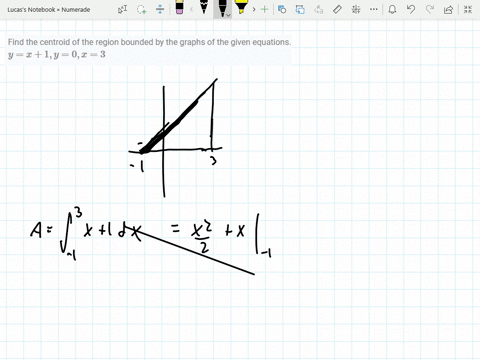Open the more options ellipsis menu

tap(374, 9)
